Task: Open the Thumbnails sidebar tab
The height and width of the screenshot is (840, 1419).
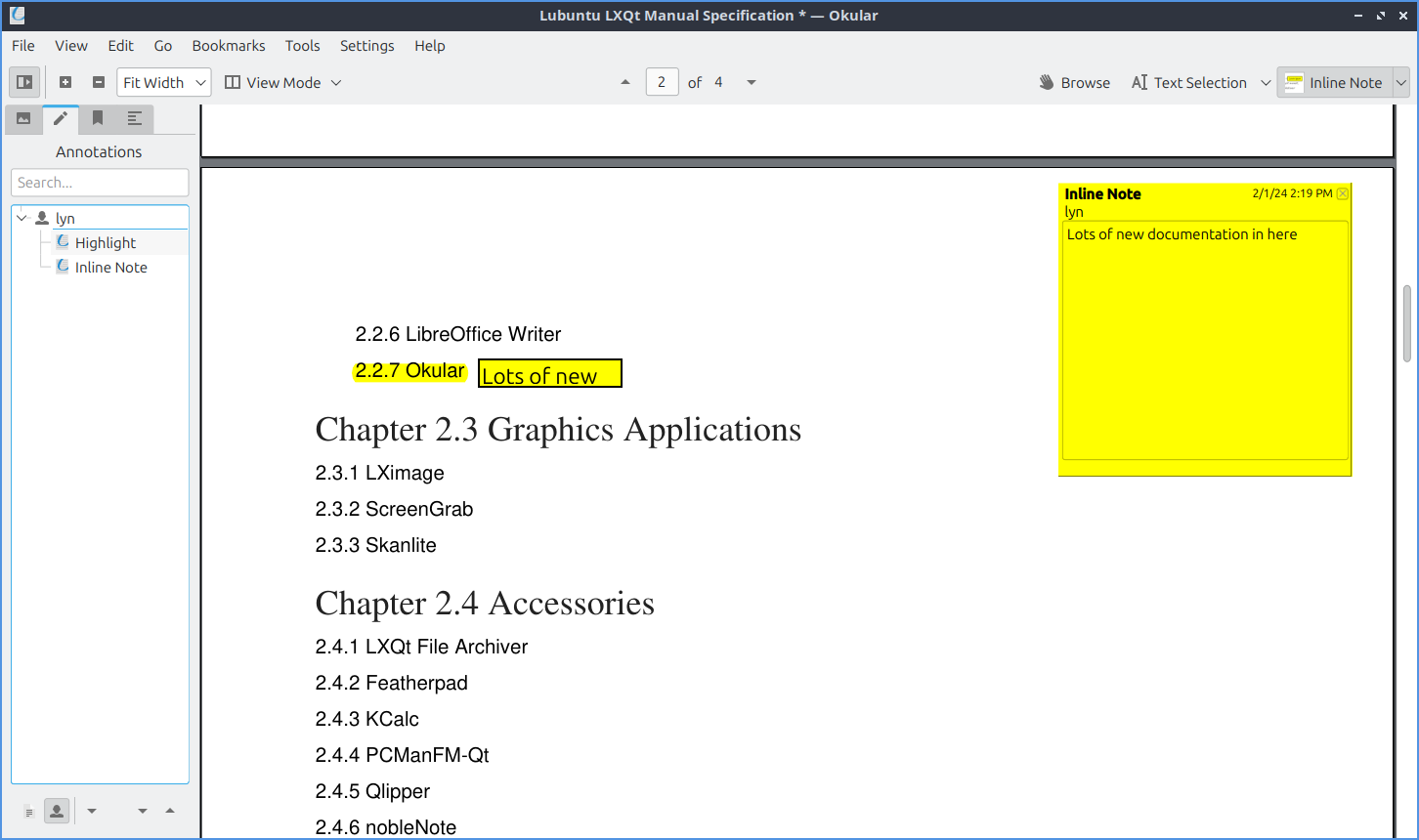Action: coord(23,119)
